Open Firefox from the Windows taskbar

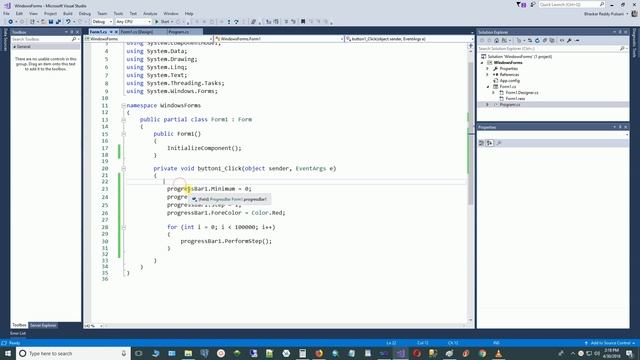click(319, 353)
